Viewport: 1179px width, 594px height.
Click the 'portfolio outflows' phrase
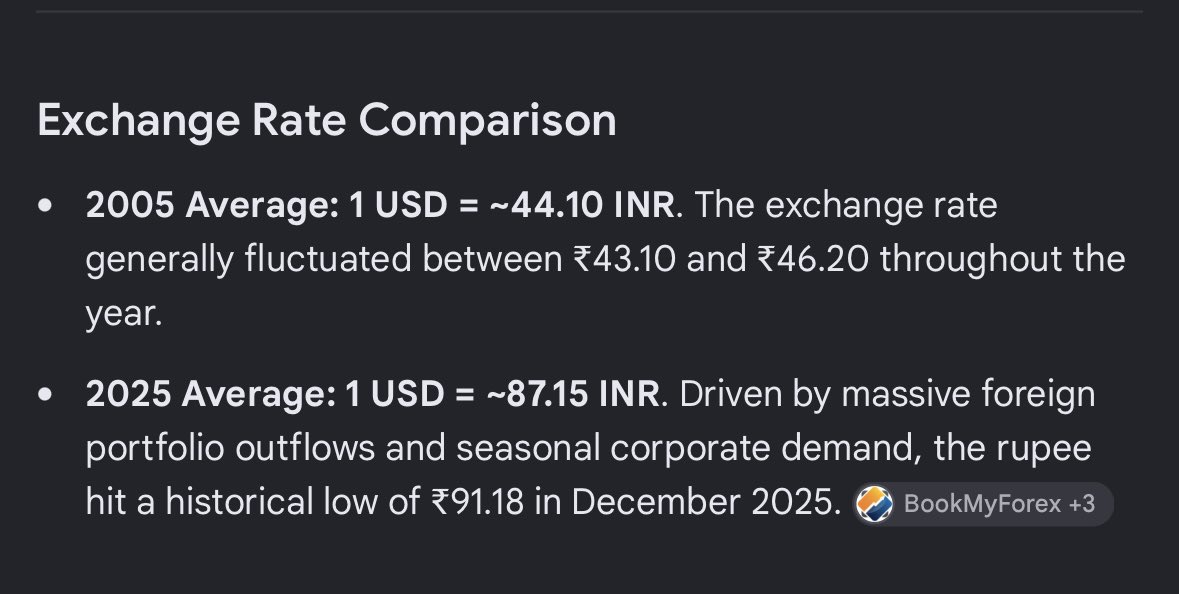point(230,448)
